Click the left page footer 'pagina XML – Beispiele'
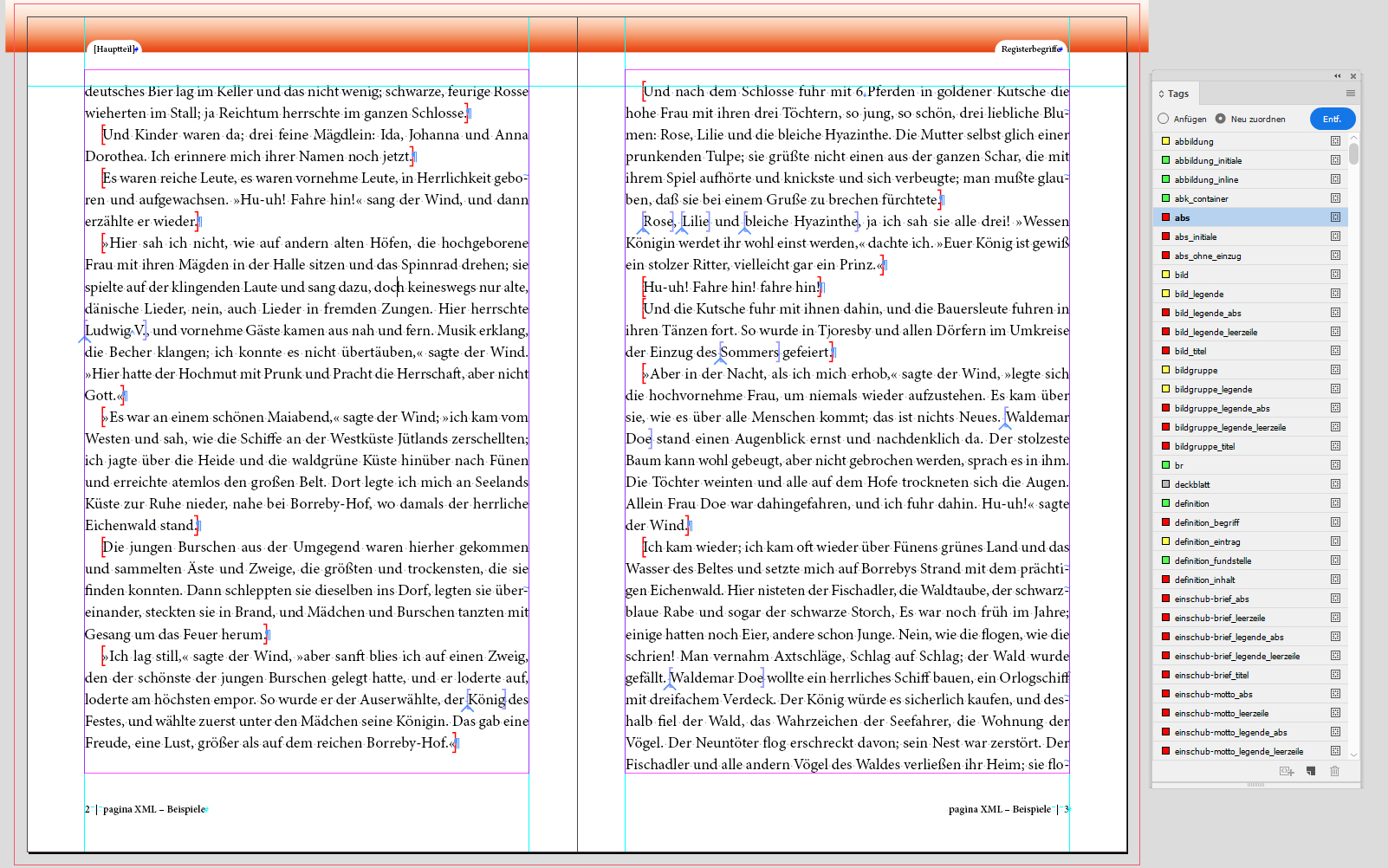1388x868 pixels. (154, 809)
